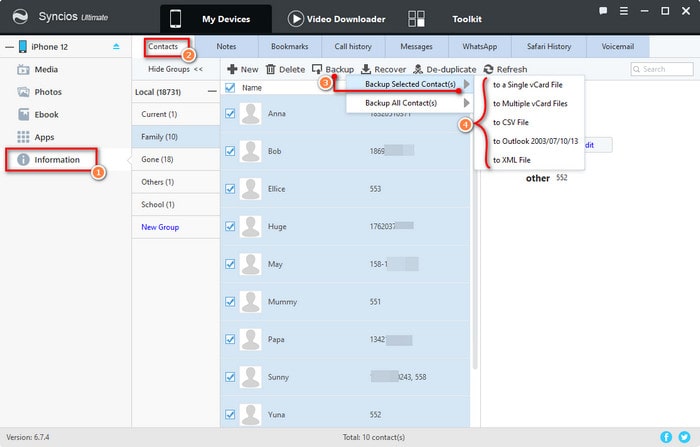Click Bob's contact avatar
Image resolution: width=700 pixels, height=447 pixels.
pyautogui.click(x=250, y=151)
